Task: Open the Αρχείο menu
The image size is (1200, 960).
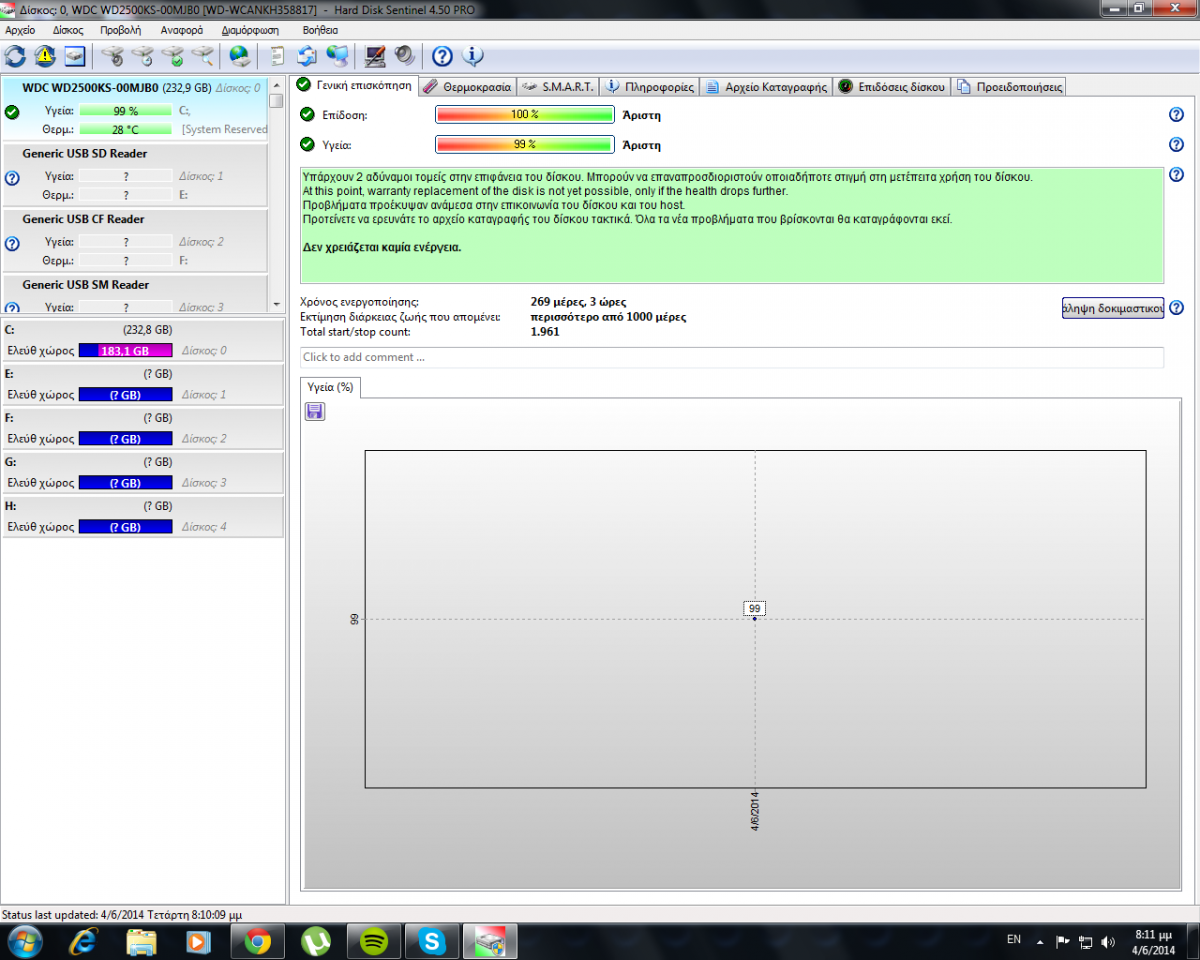Action: [20, 31]
